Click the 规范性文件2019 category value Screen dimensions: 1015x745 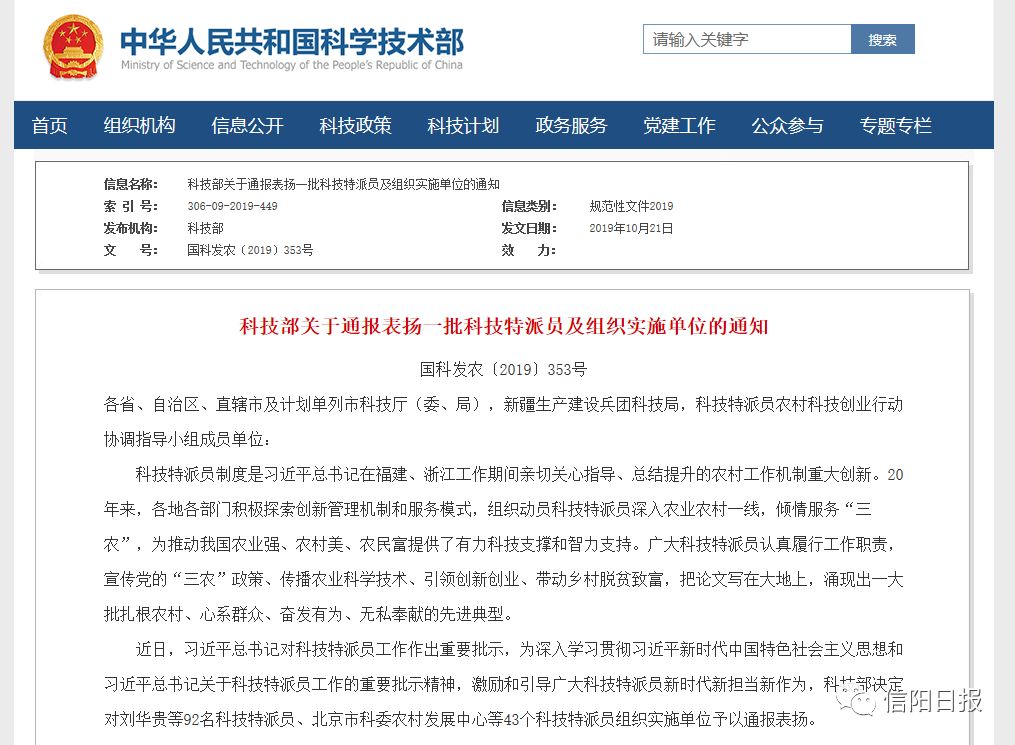(631, 206)
